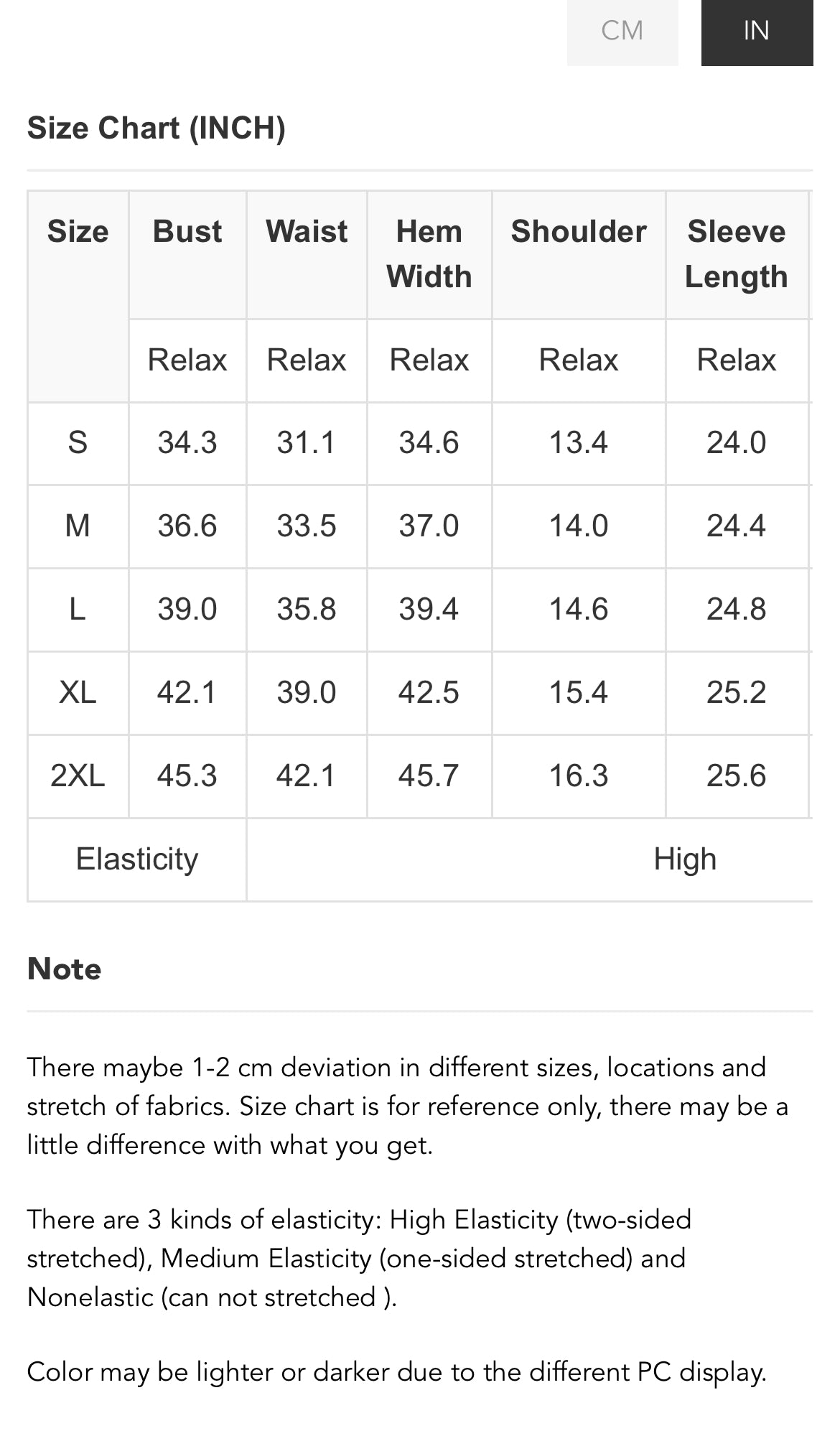Select the size S row label
The height and width of the screenshot is (1431, 840).
78,443
